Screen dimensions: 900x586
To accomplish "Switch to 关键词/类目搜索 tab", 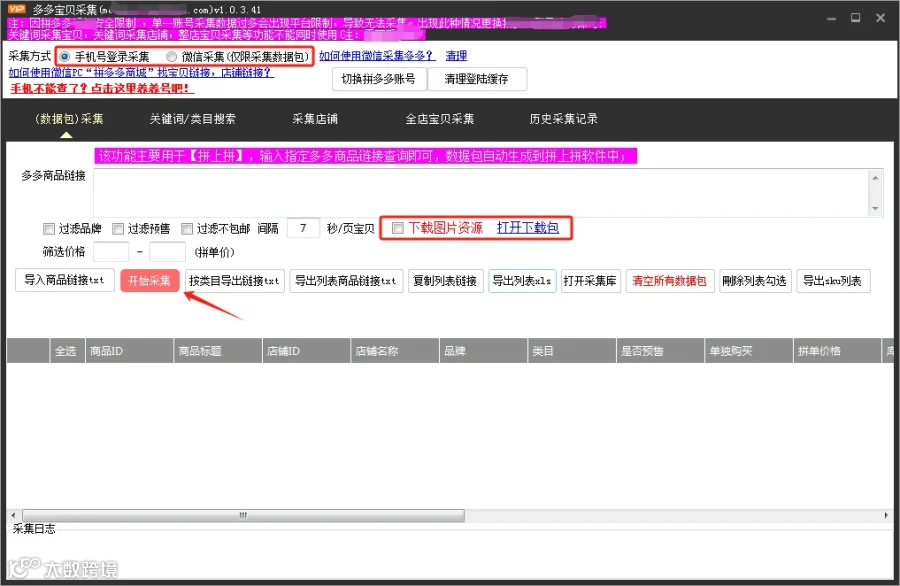I will pos(192,119).
